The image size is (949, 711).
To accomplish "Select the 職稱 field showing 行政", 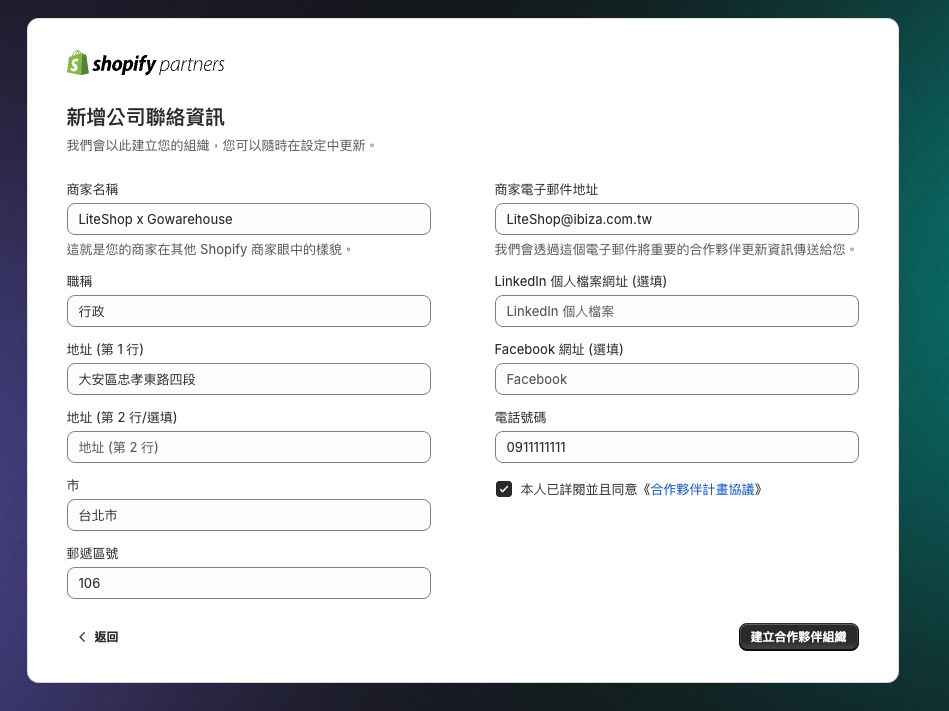I will (x=248, y=311).
